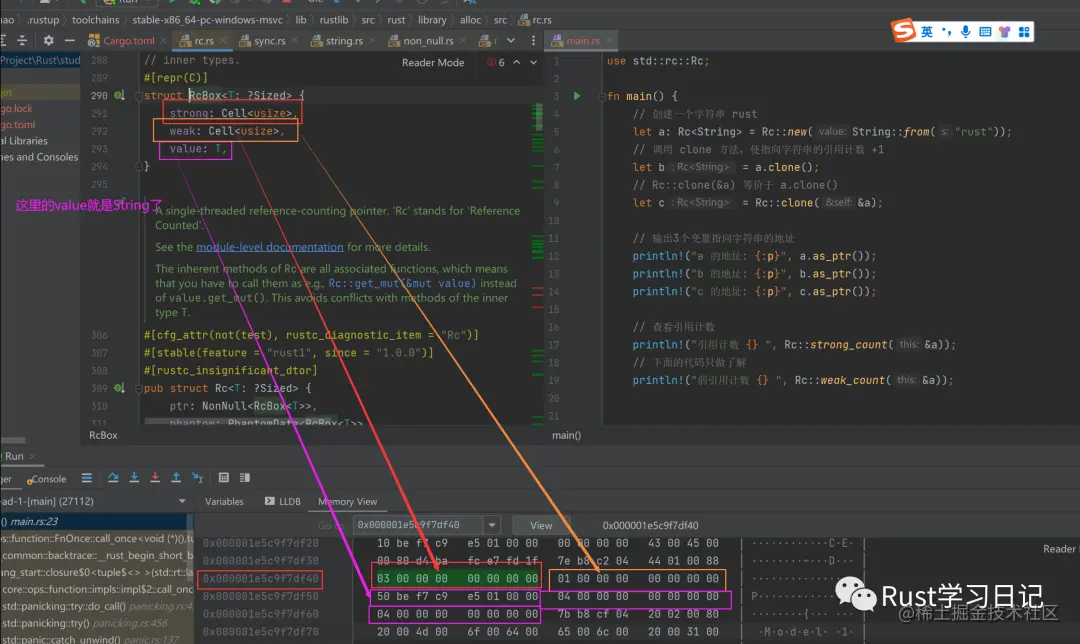Hide the project tool window
The width and height of the screenshot is (1080, 644).
[x=70, y=41]
